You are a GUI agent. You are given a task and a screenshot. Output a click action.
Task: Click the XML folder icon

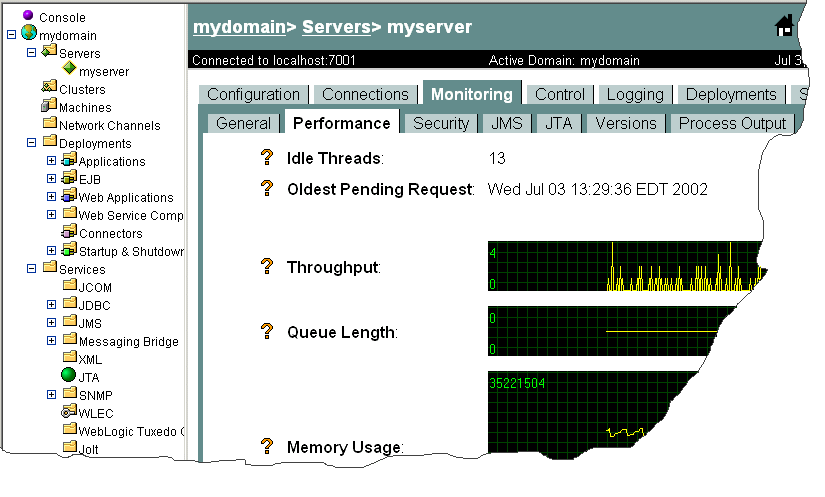(x=69, y=357)
